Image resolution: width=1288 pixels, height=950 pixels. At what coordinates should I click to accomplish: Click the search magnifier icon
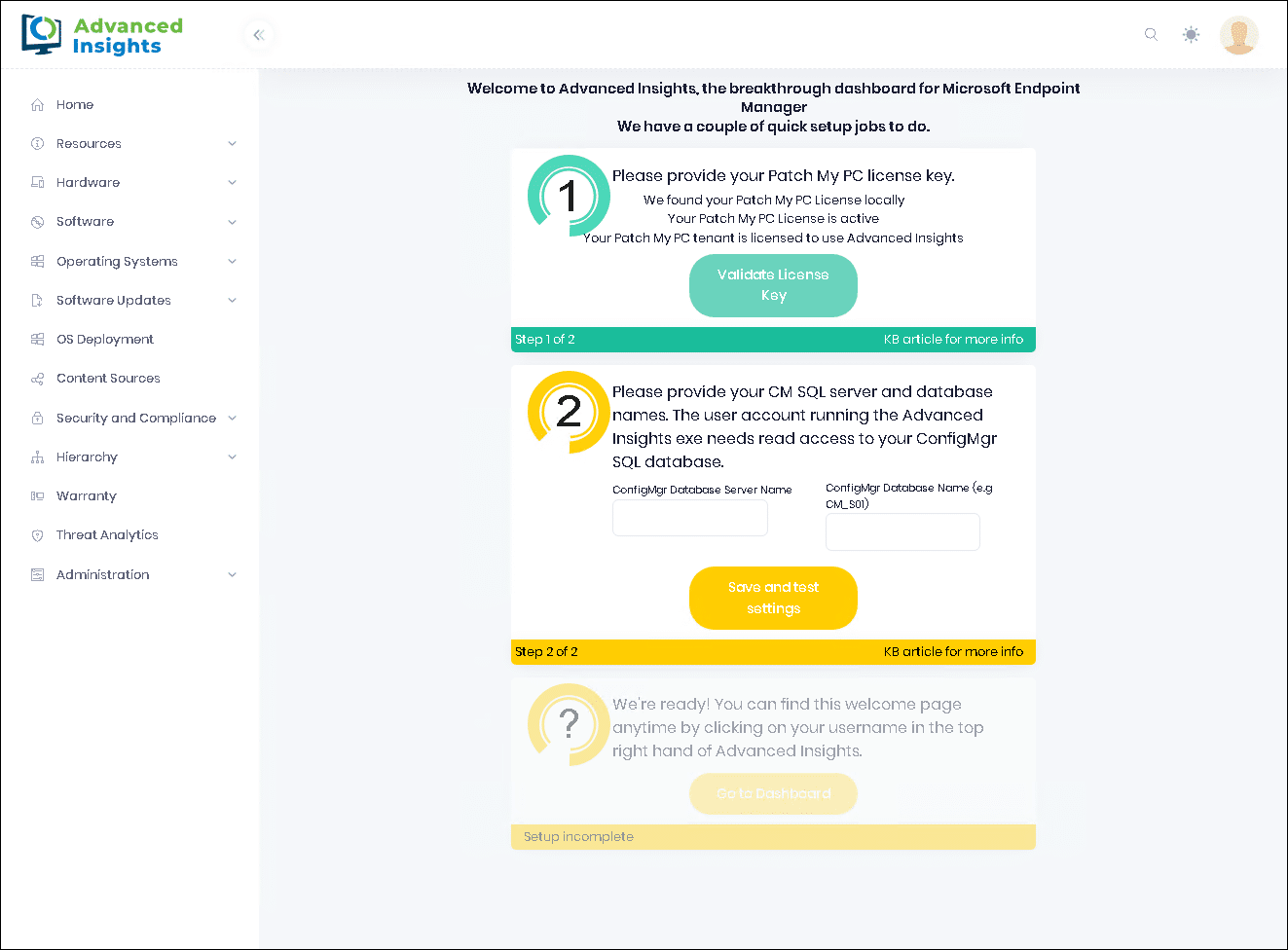point(1151,34)
